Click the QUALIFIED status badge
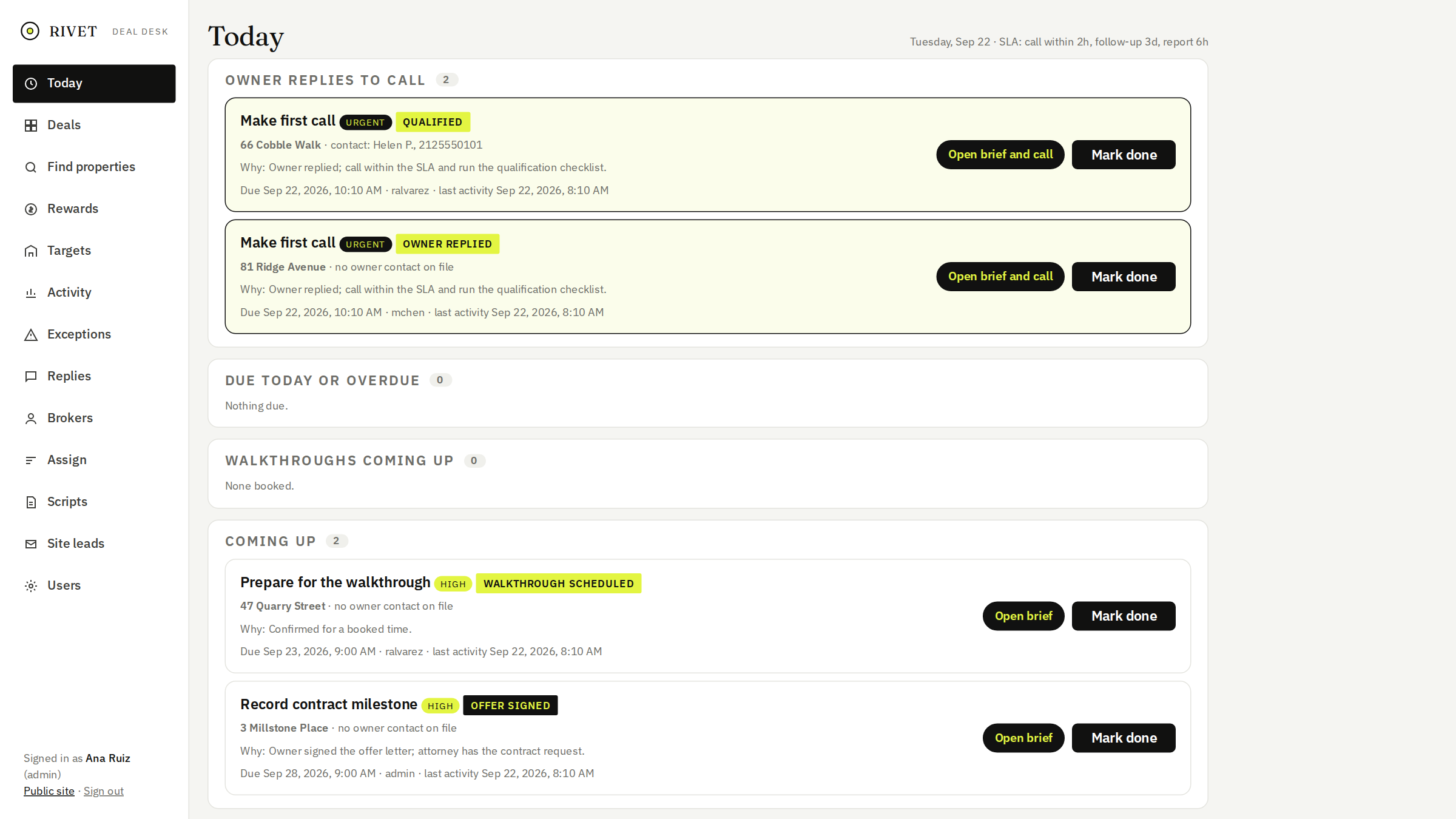The image size is (1456, 819). [433, 122]
